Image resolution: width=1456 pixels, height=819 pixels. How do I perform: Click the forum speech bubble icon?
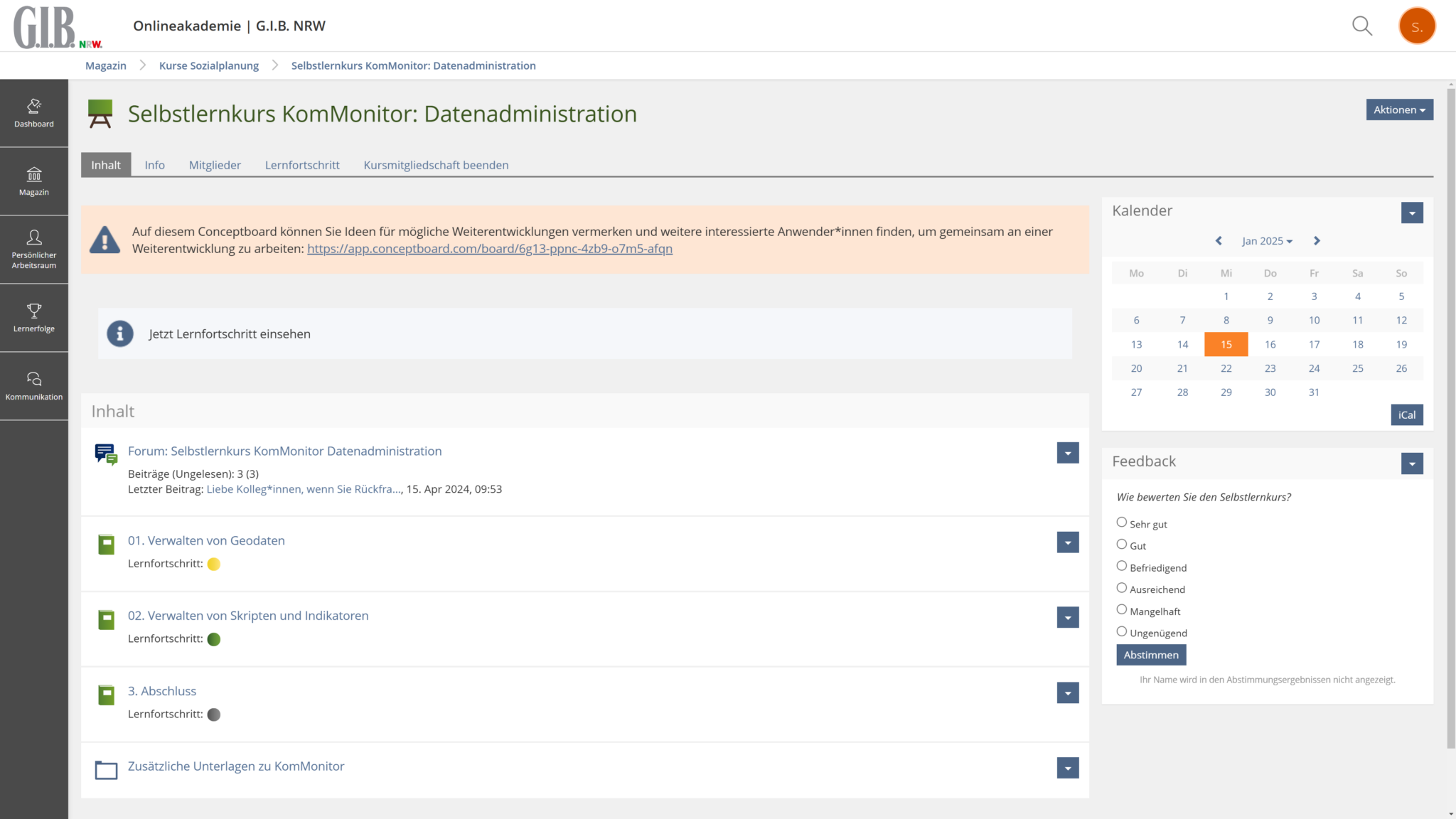(106, 454)
